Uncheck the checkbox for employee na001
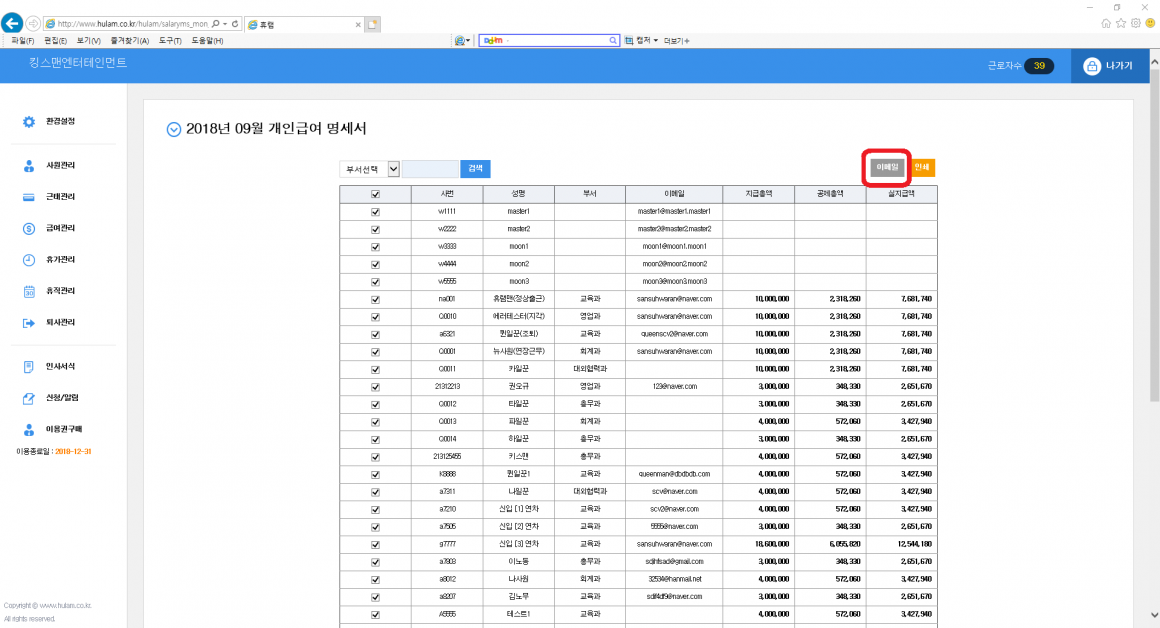Screen dimensions: 1160x628 coord(375,299)
